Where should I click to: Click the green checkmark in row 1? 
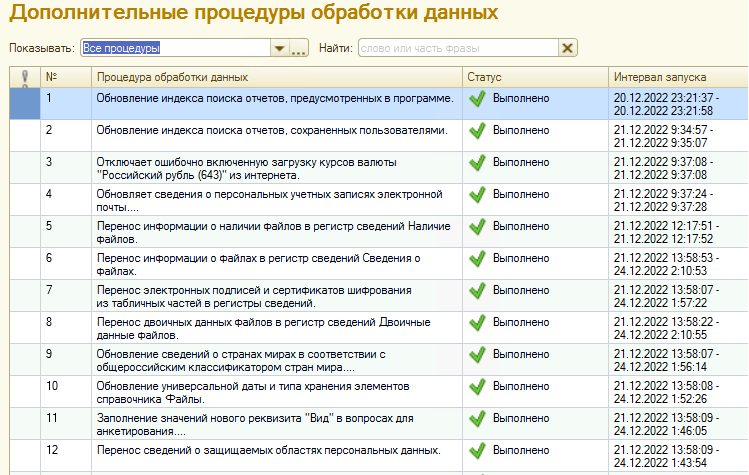pyautogui.click(x=478, y=98)
